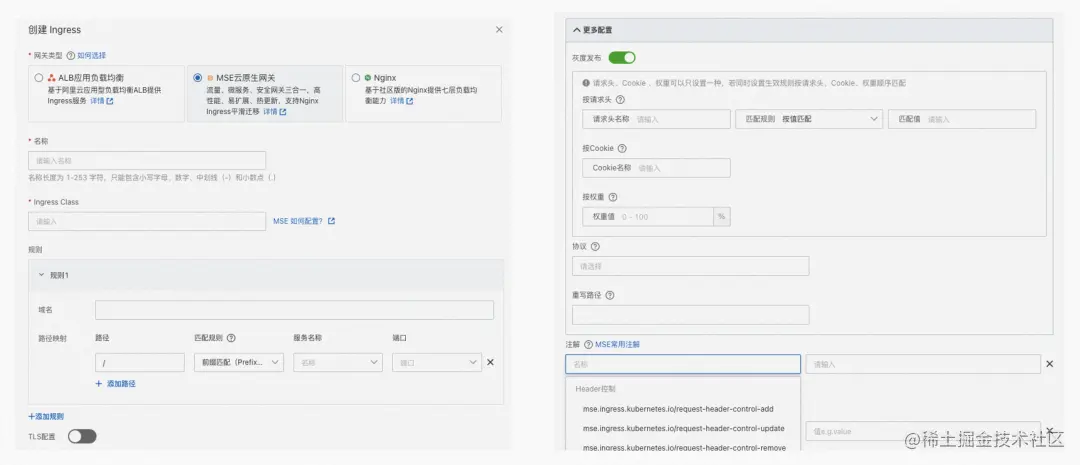Screen dimensions: 1080x465
Task: Click +添加规则 to add rule
Action: (x=46, y=417)
